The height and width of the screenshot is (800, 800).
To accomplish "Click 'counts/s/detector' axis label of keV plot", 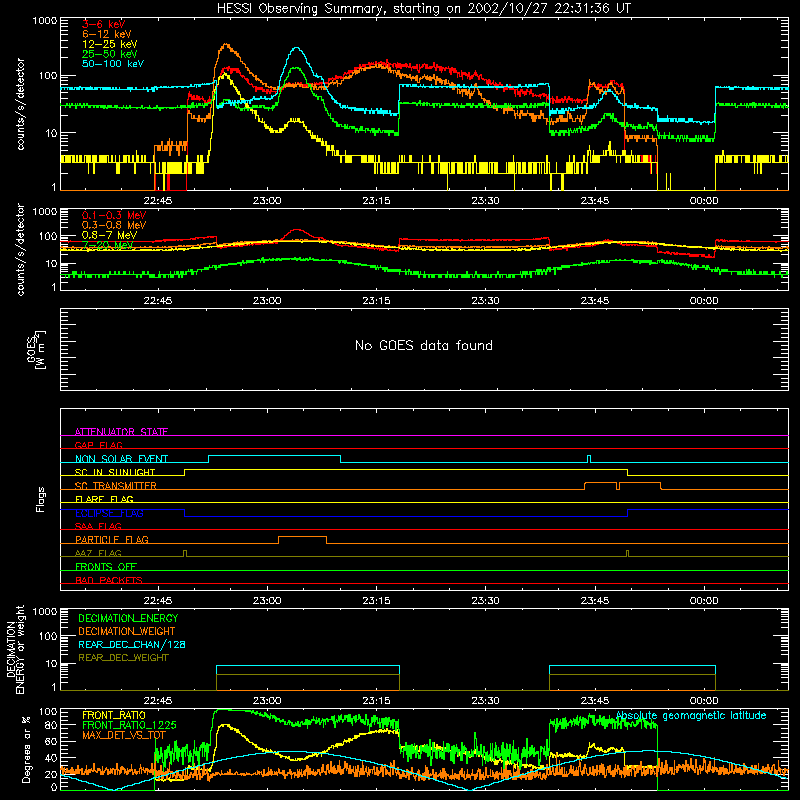I will [20, 104].
